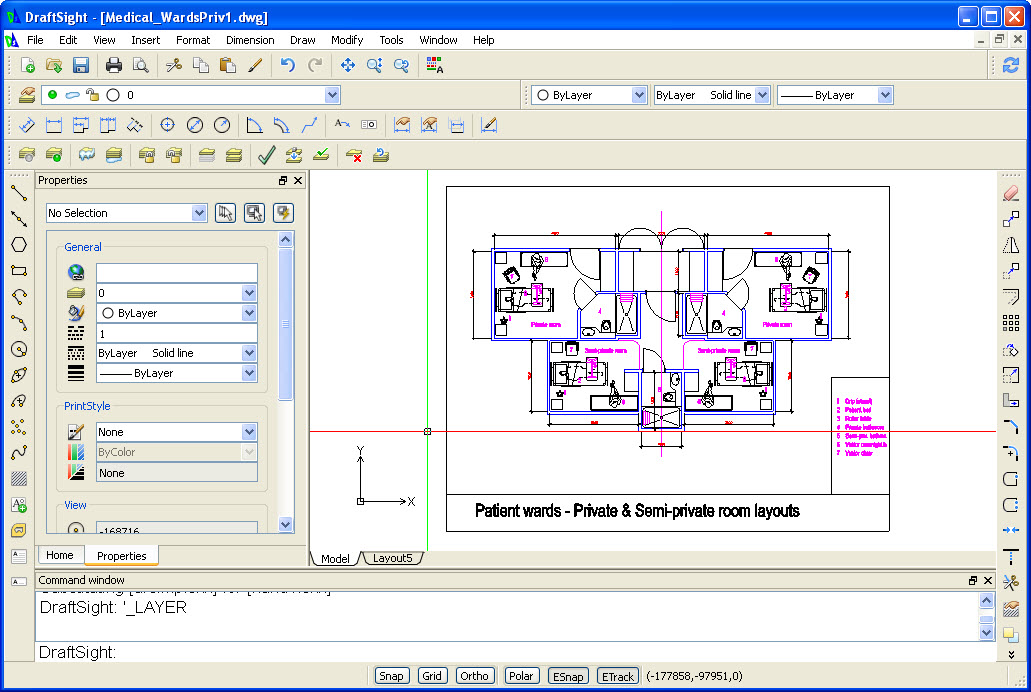Select the Hatch tool

pos(19,479)
